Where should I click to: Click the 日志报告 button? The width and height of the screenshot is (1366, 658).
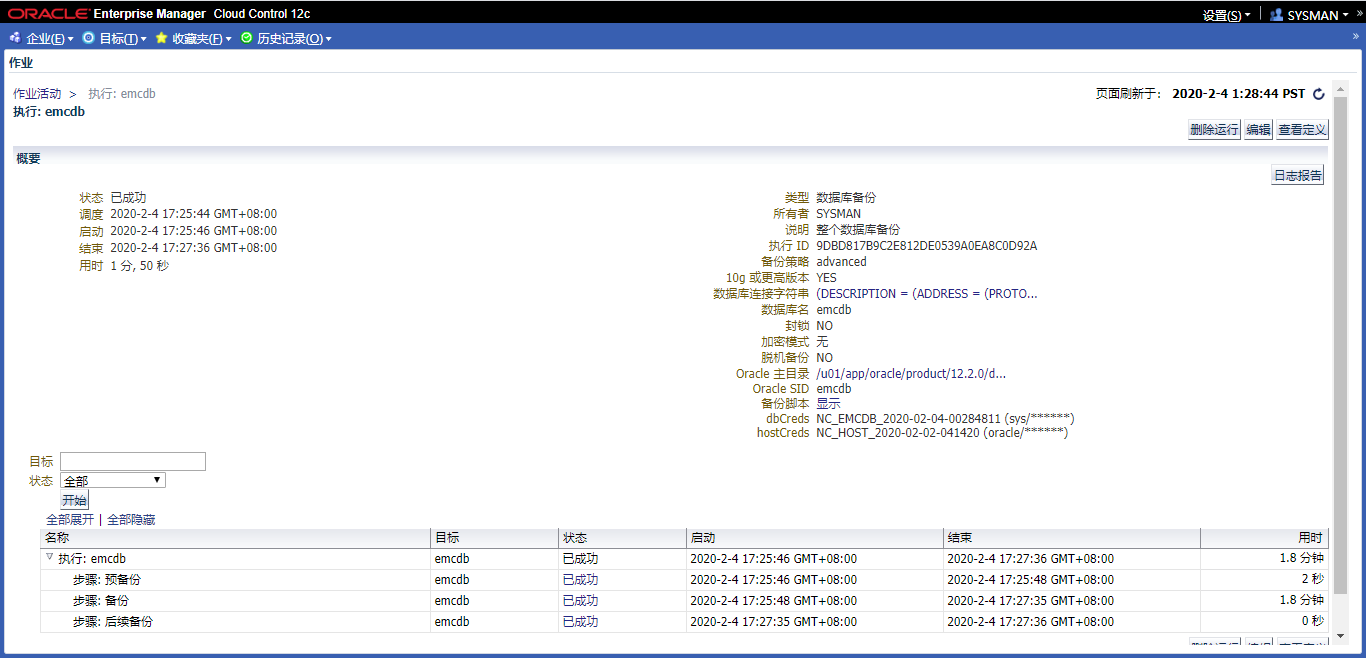1297,176
